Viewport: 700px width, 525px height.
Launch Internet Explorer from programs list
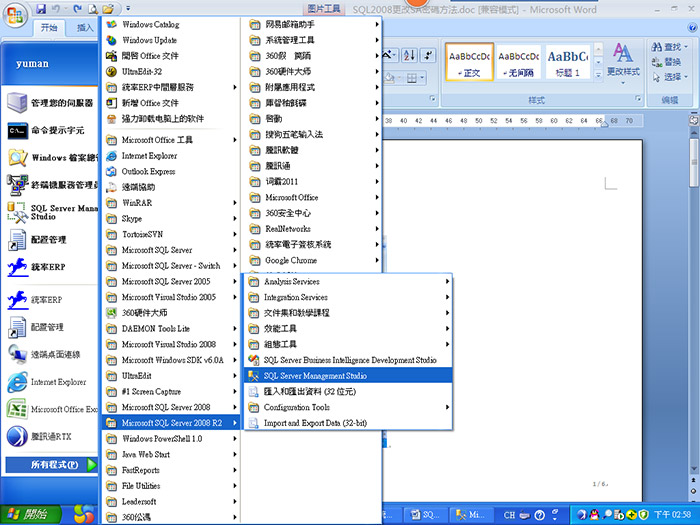click(x=171, y=156)
